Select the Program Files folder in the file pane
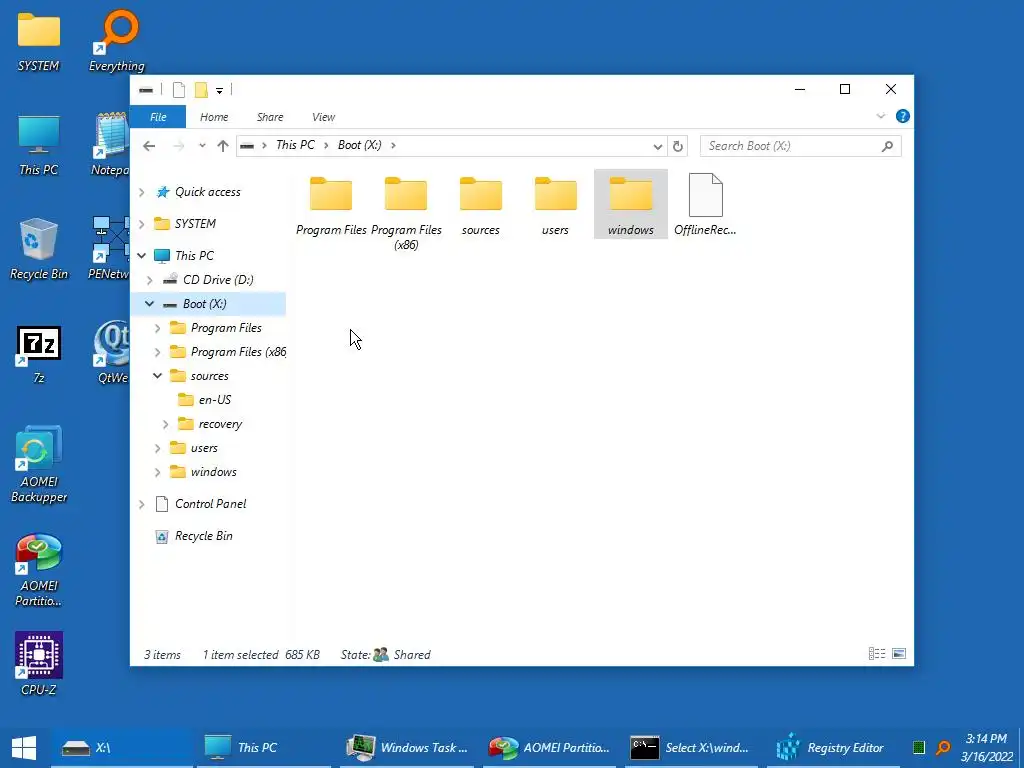 coord(331,205)
